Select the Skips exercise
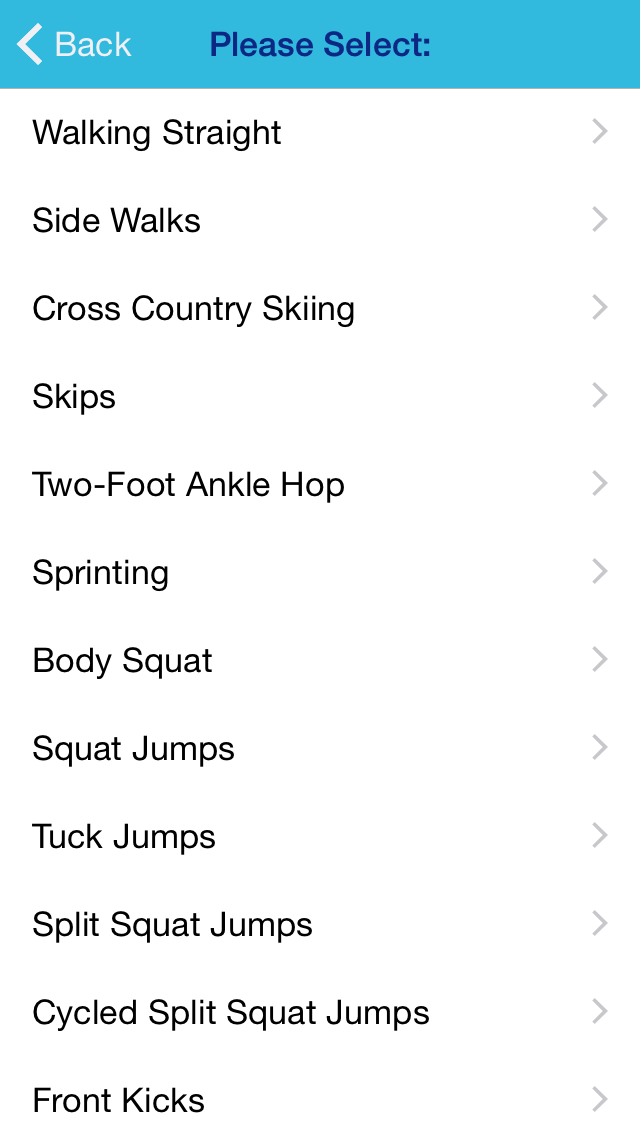 (320, 396)
